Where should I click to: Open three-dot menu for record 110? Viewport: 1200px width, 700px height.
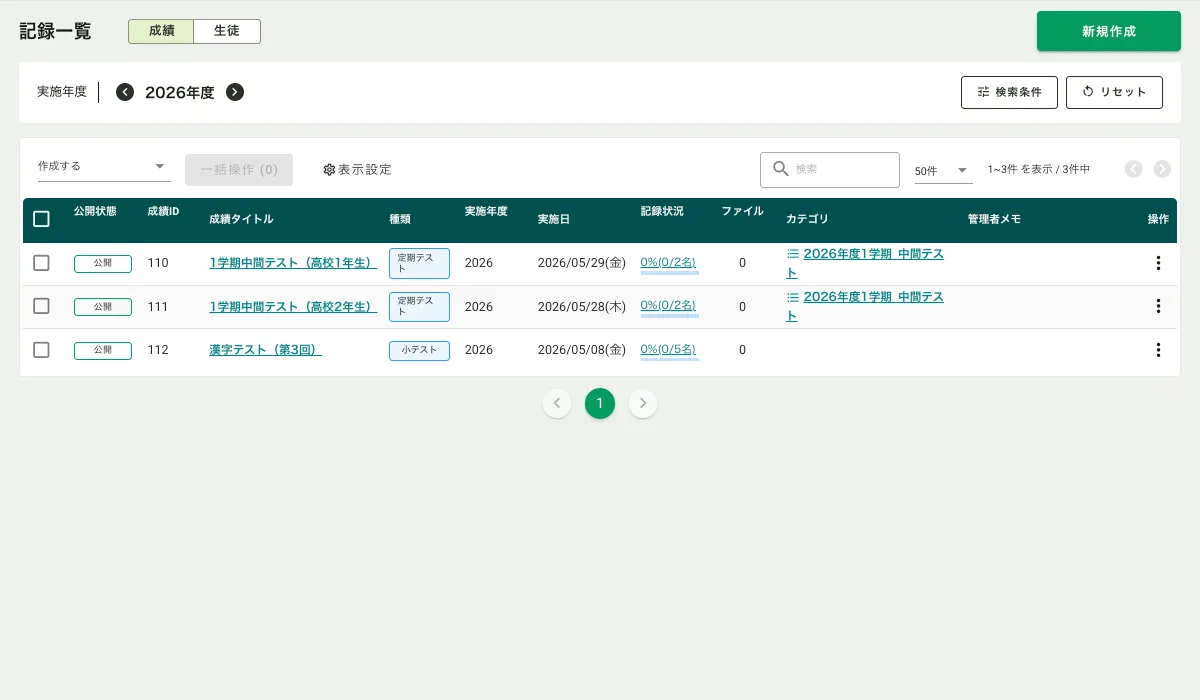pyautogui.click(x=1158, y=263)
